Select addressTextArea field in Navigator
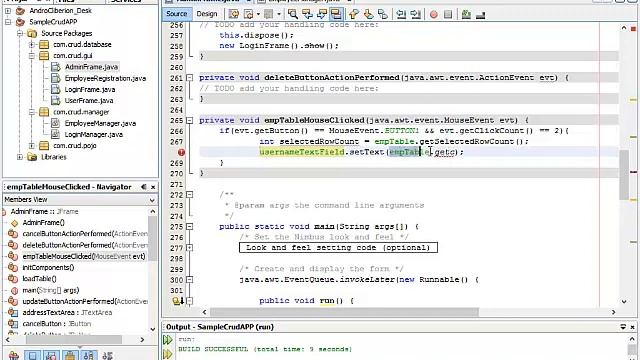 (x=67, y=313)
